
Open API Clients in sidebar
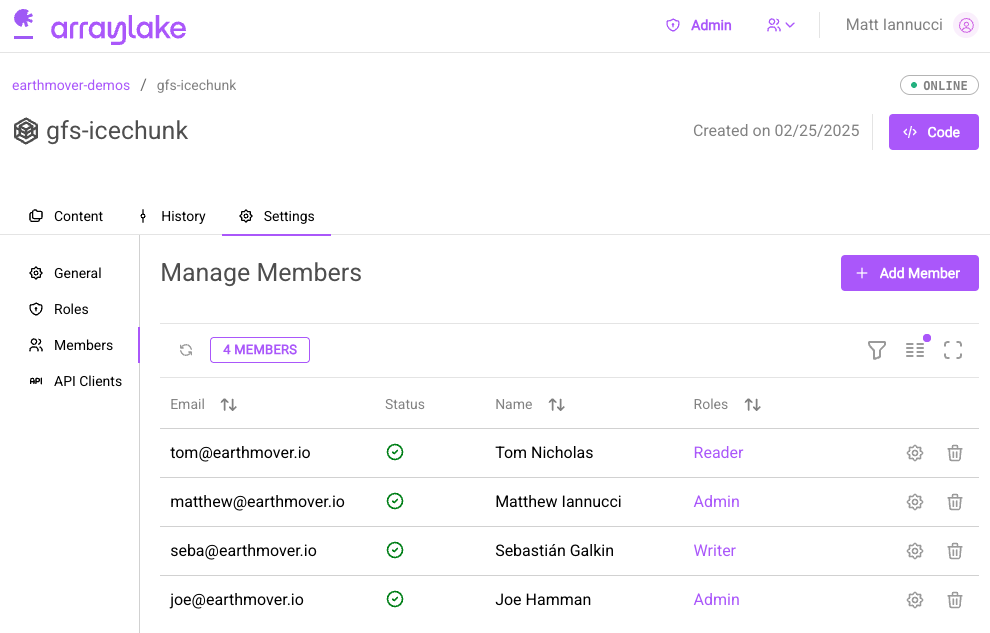point(75,381)
